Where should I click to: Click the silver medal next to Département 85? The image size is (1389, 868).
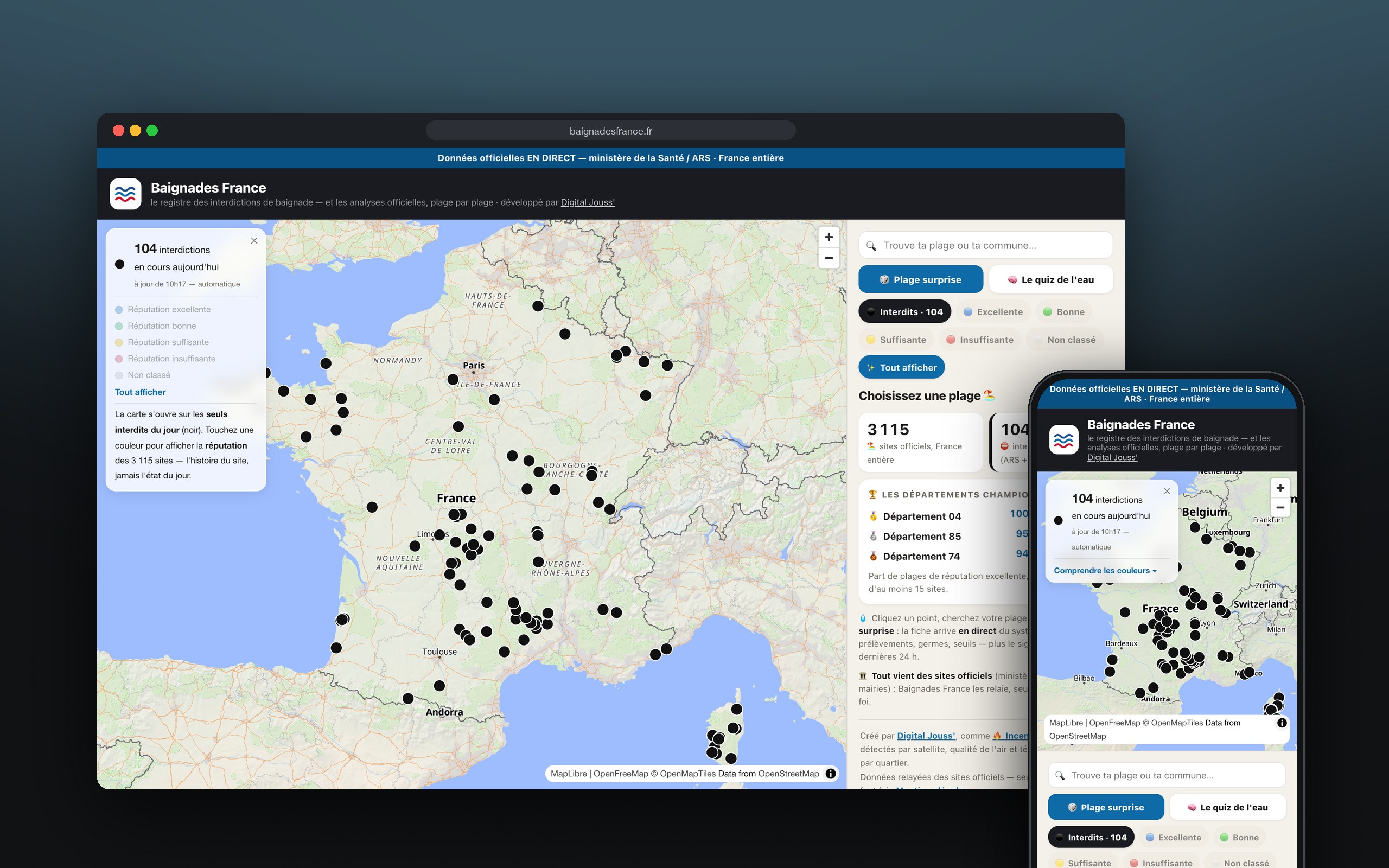873,536
